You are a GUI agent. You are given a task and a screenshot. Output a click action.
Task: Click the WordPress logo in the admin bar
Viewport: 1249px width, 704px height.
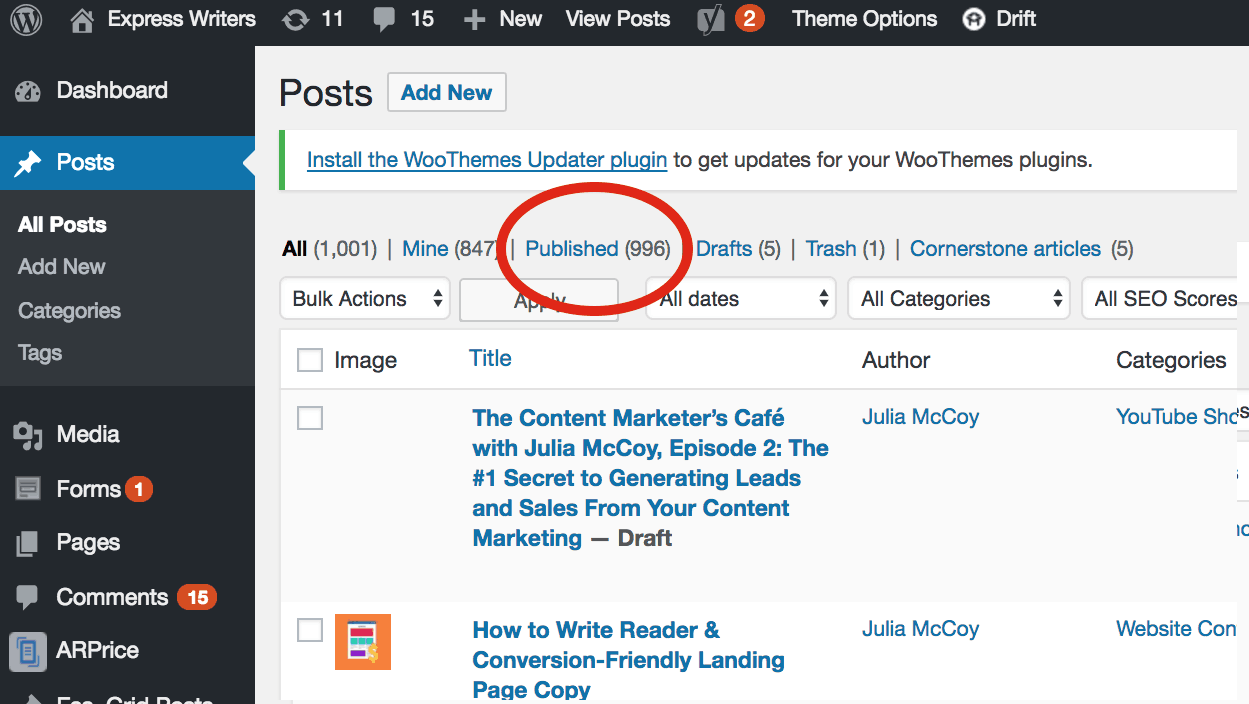pyautogui.click(x=25, y=18)
